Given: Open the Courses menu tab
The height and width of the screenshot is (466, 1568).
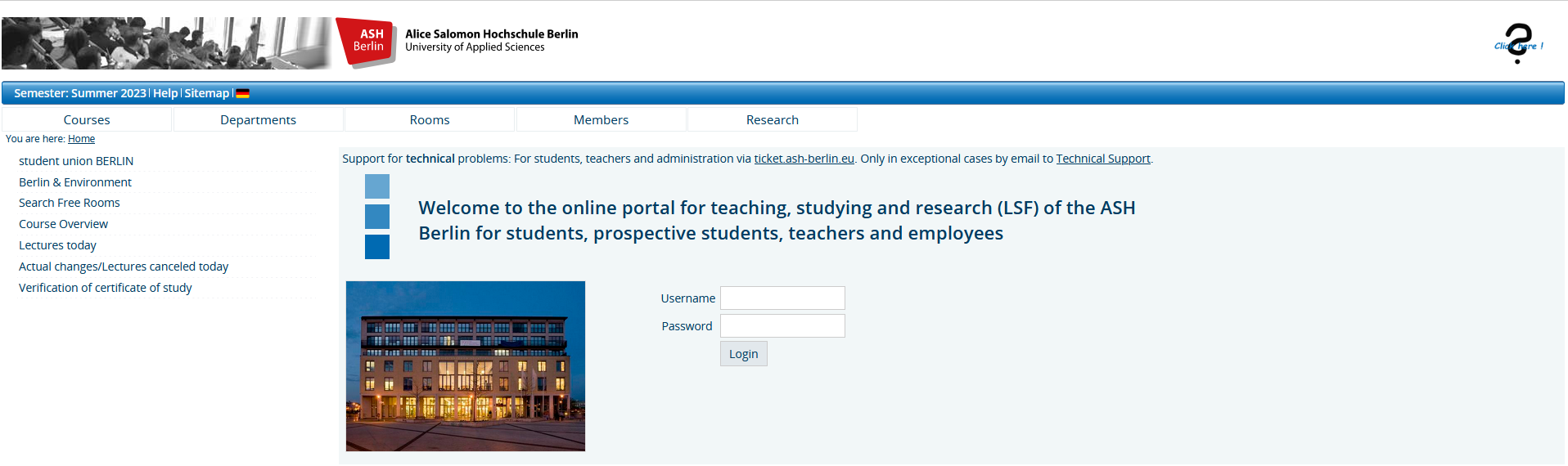Looking at the screenshot, I should 87,119.
